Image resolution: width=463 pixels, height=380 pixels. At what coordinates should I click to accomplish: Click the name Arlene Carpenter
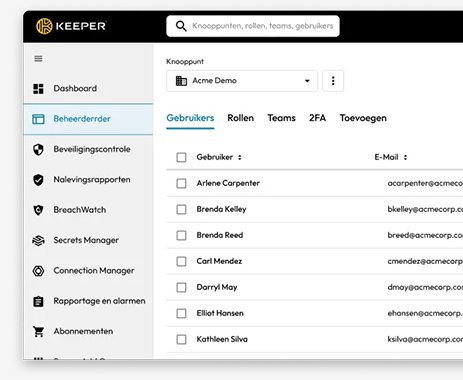pos(228,183)
